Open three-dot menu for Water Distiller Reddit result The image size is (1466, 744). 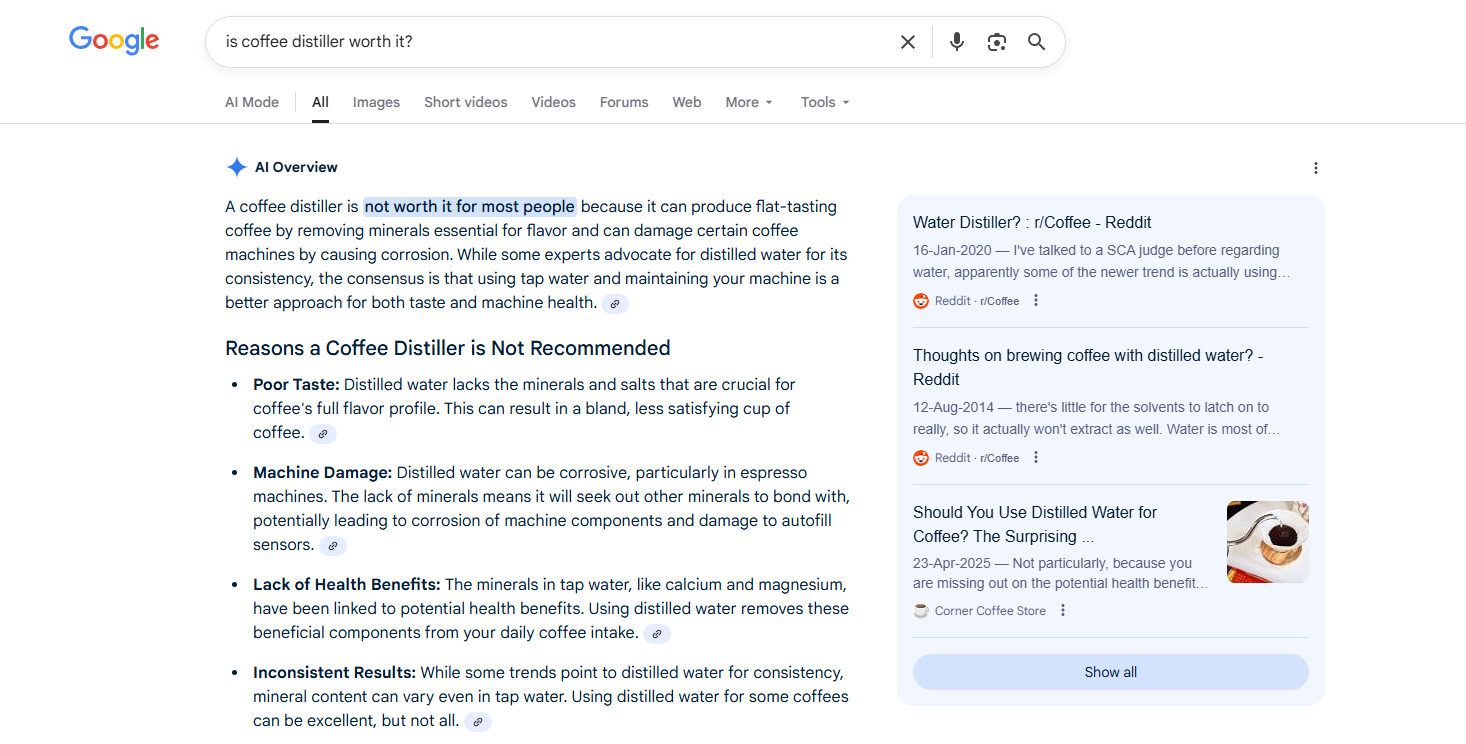point(1036,300)
